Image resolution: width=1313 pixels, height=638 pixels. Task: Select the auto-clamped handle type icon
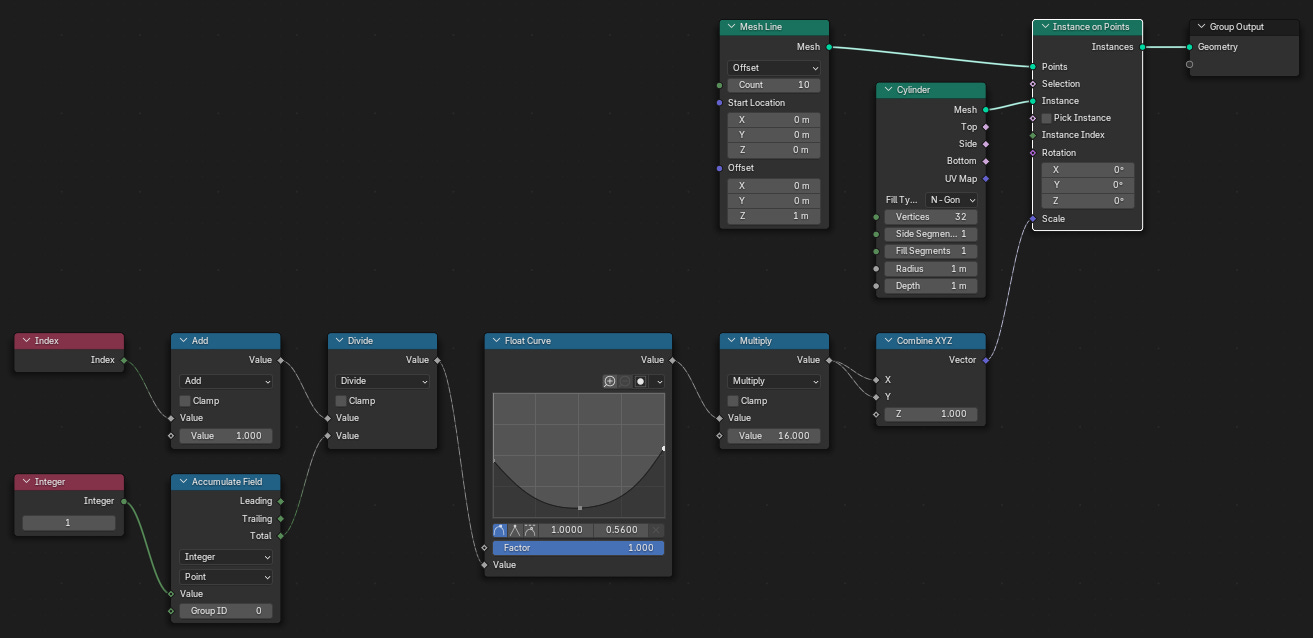pyautogui.click(x=530, y=530)
